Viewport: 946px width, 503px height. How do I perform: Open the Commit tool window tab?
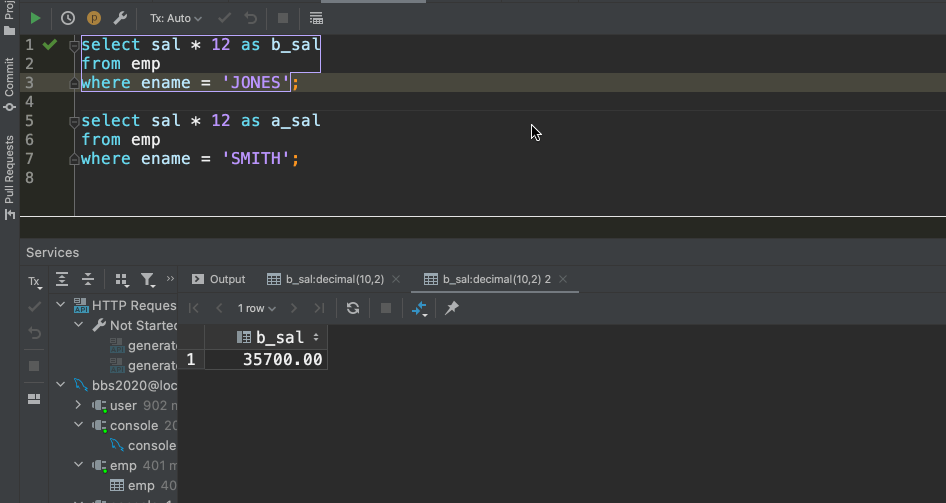(9, 84)
